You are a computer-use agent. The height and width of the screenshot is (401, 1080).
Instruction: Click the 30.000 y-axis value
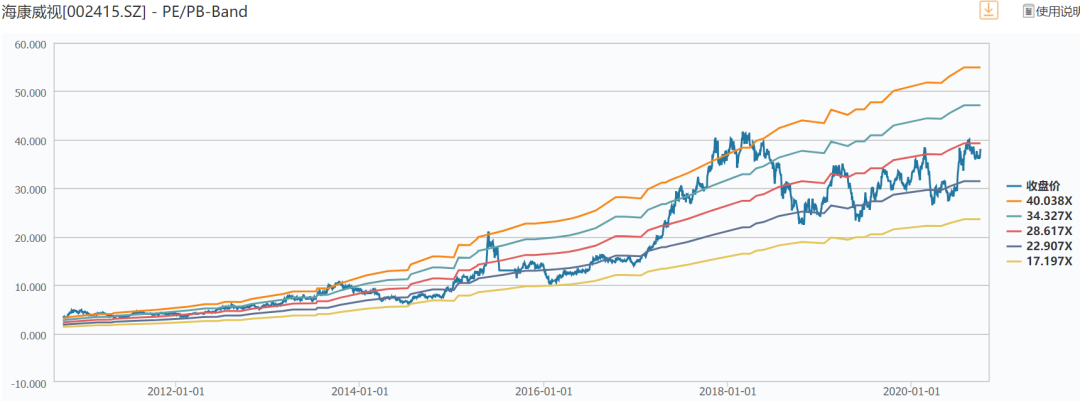click(32, 189)
